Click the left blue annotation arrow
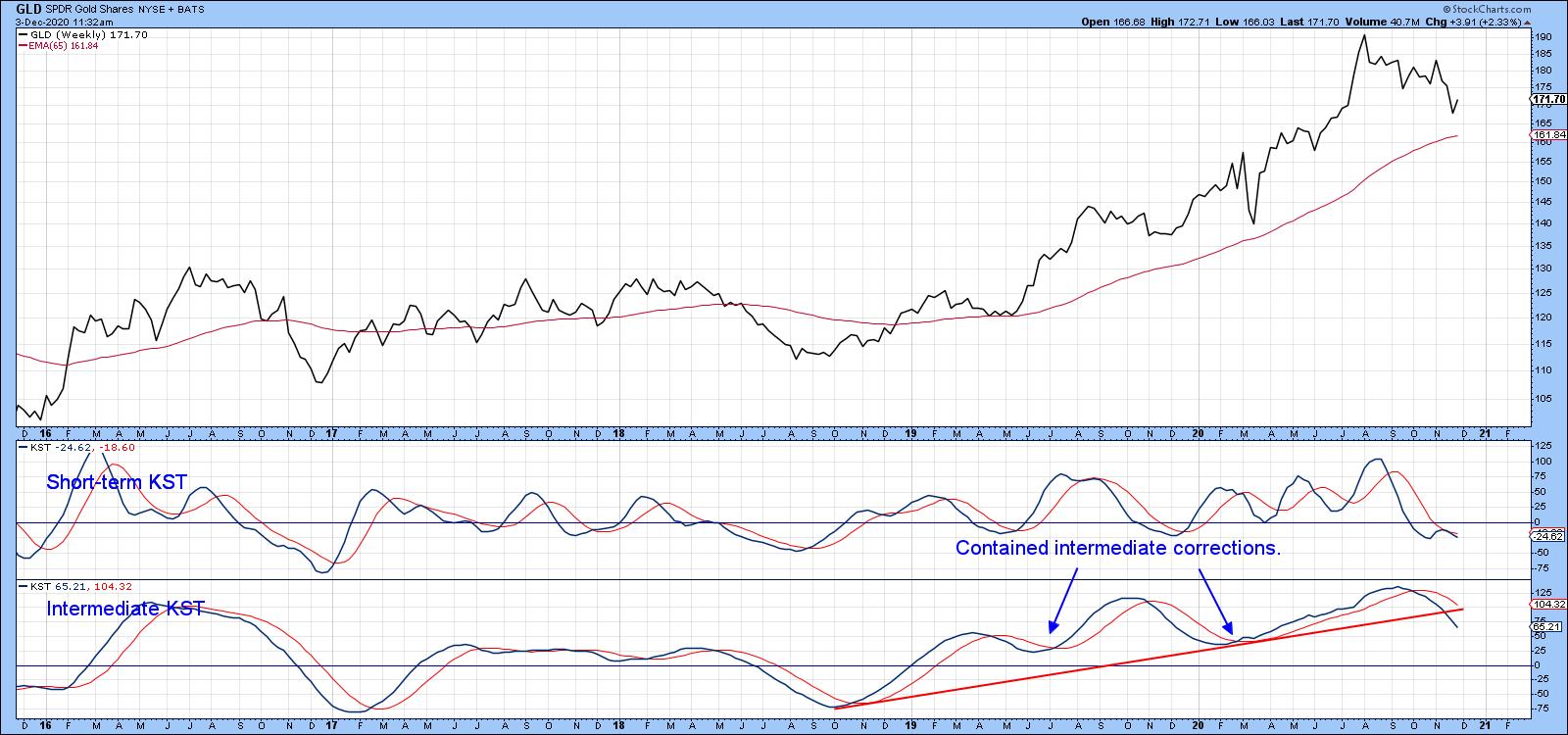This screenshot has width=1568, height=735. point(1064,598)
